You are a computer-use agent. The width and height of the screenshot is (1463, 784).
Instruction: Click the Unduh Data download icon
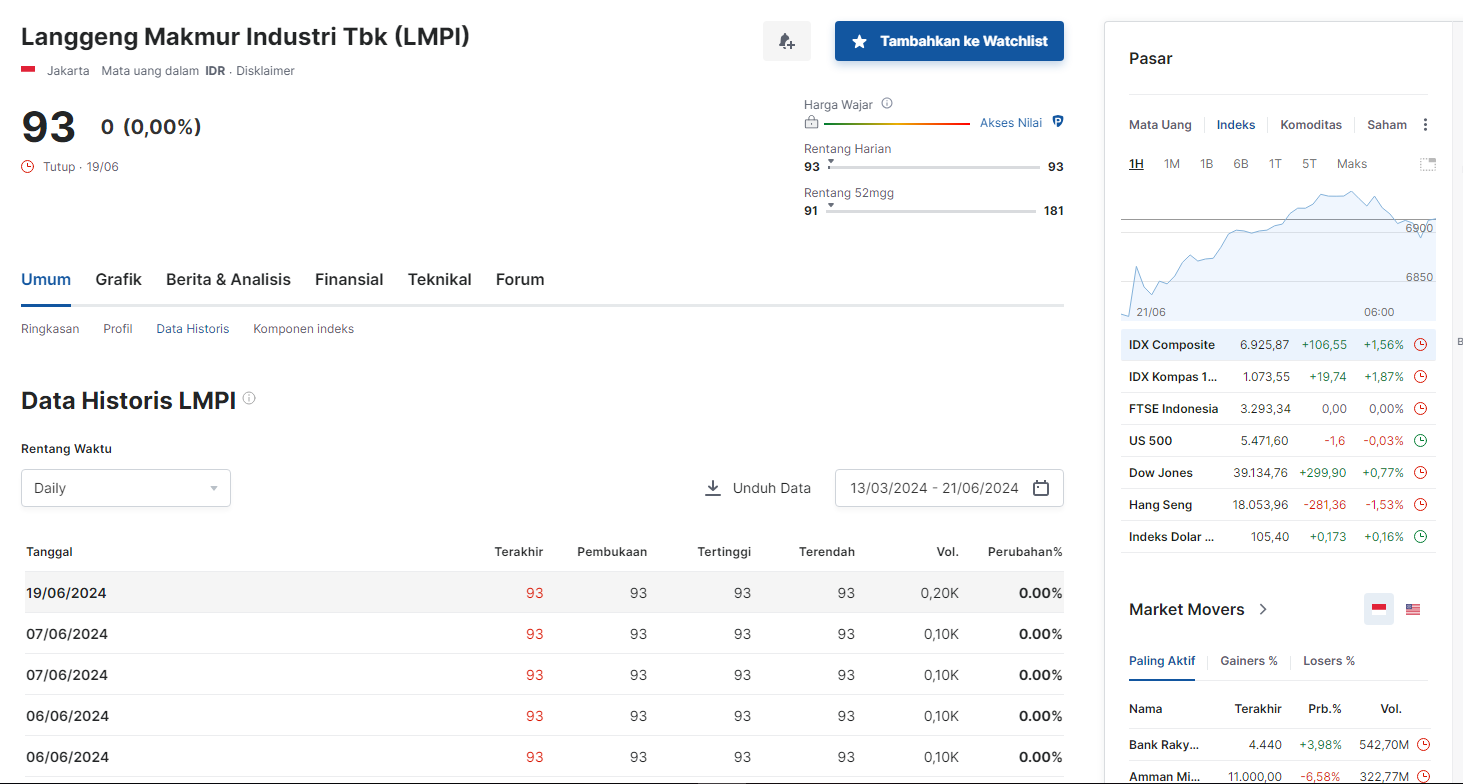tap(713, 488)
